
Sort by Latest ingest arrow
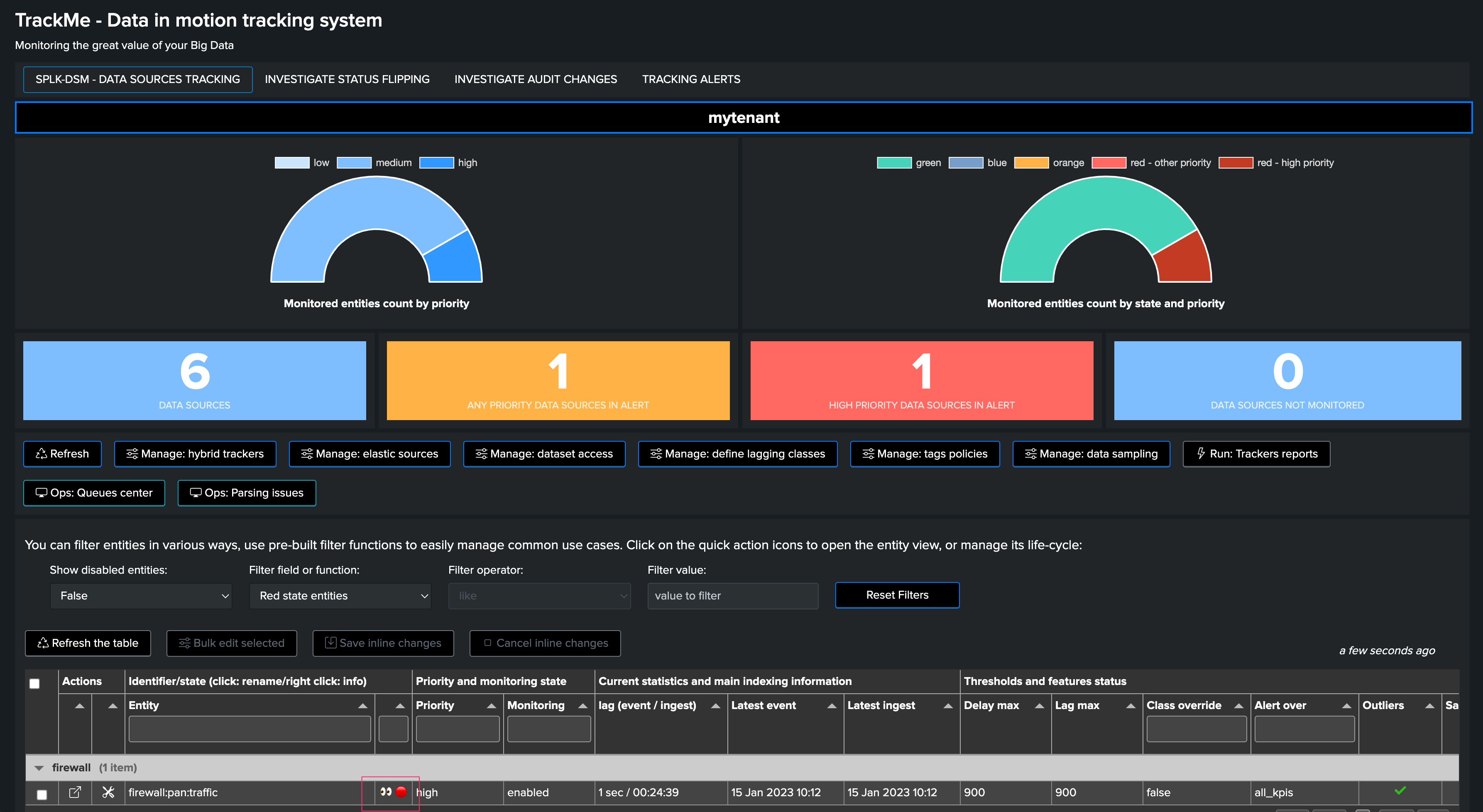(x=948, y=706)
